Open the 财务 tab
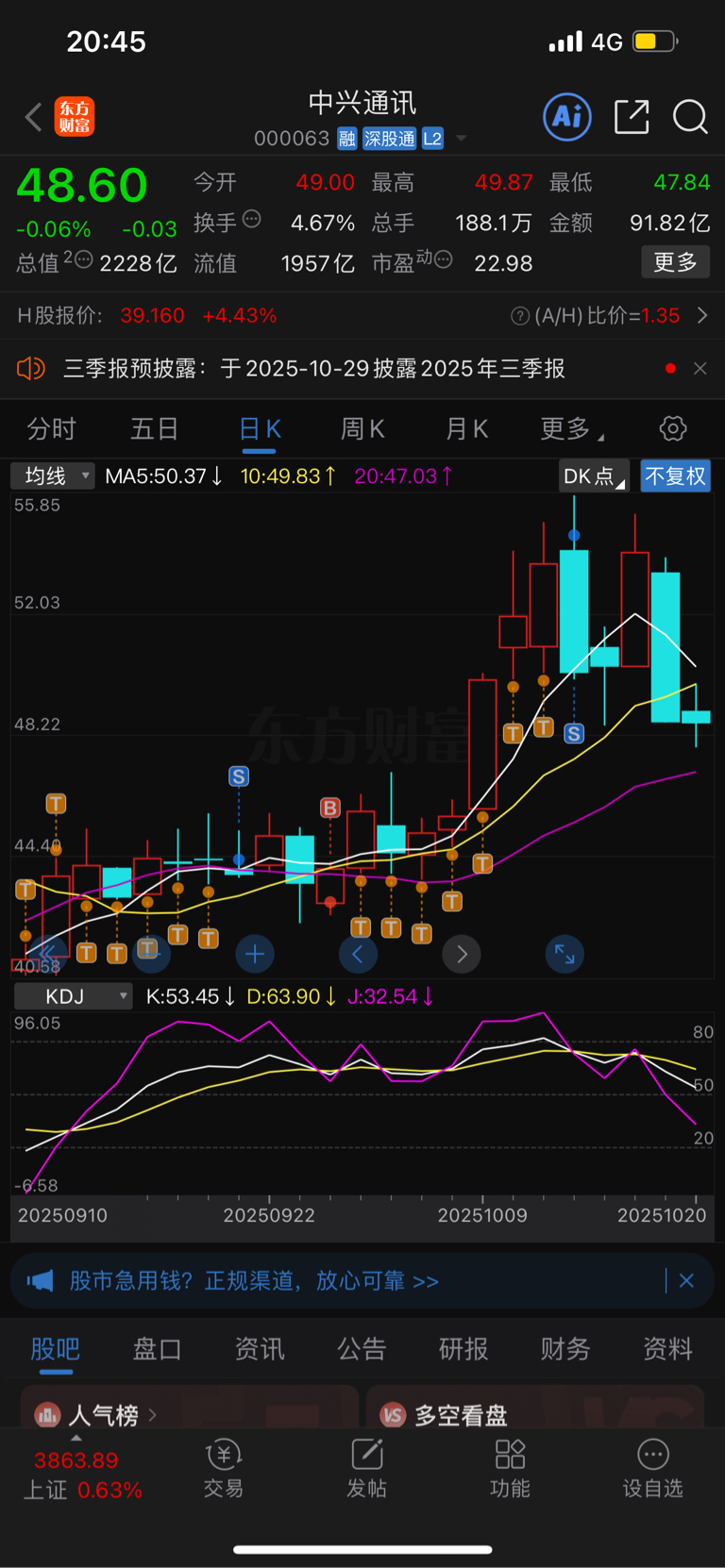This screenshot has height=1568, width=725. tap(565, 1349)
